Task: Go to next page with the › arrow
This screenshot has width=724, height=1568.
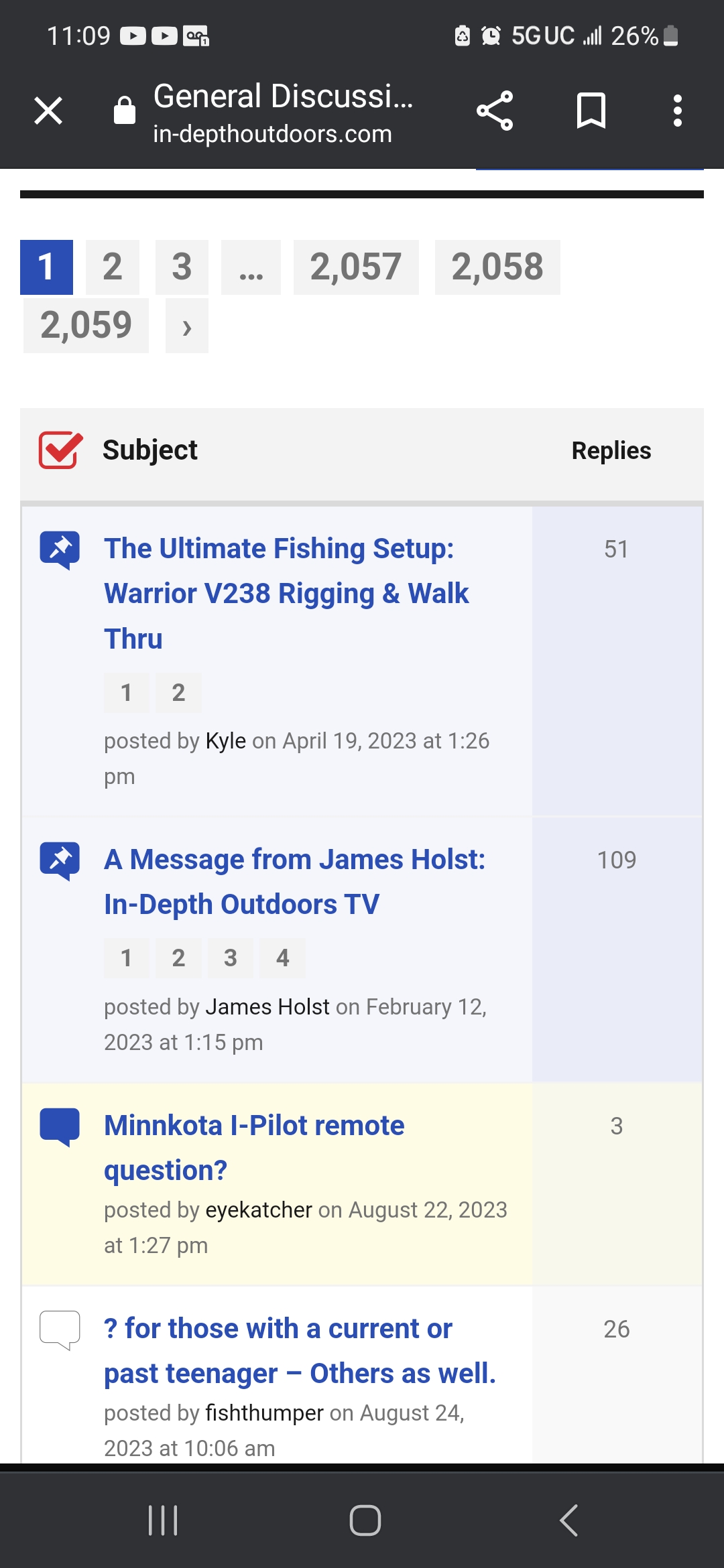Action: pos(187,326)
